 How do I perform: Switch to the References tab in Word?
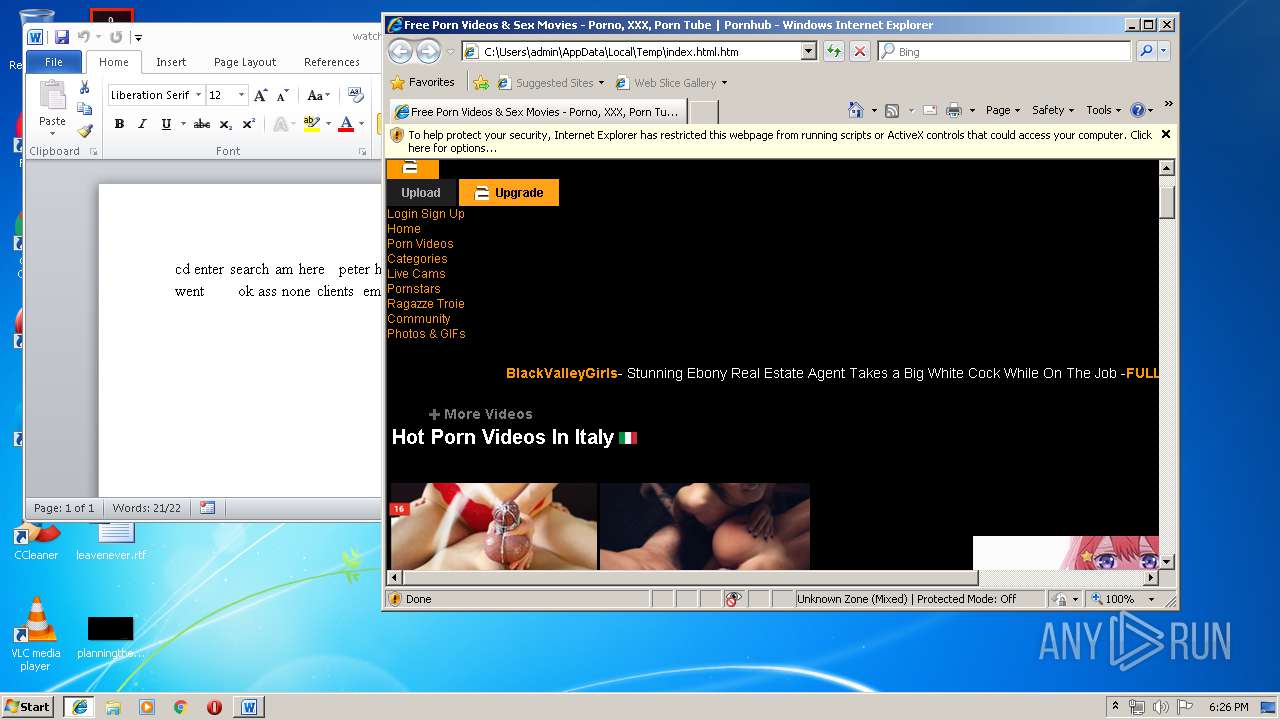(332, 62)
